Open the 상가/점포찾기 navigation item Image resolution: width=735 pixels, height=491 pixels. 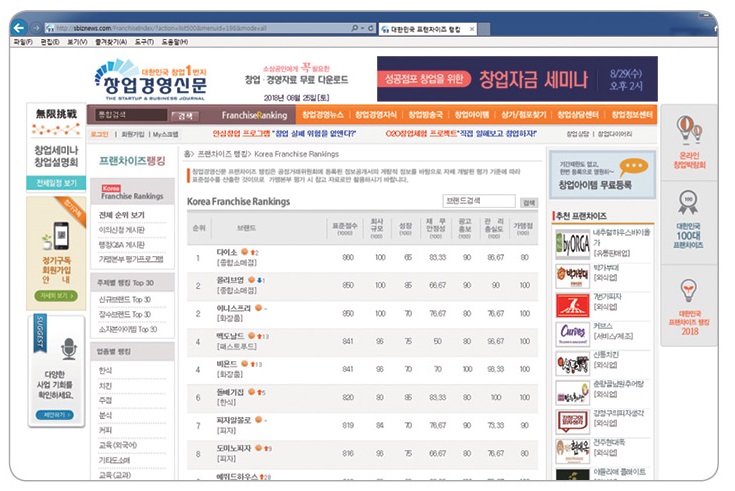pos(524,115)
